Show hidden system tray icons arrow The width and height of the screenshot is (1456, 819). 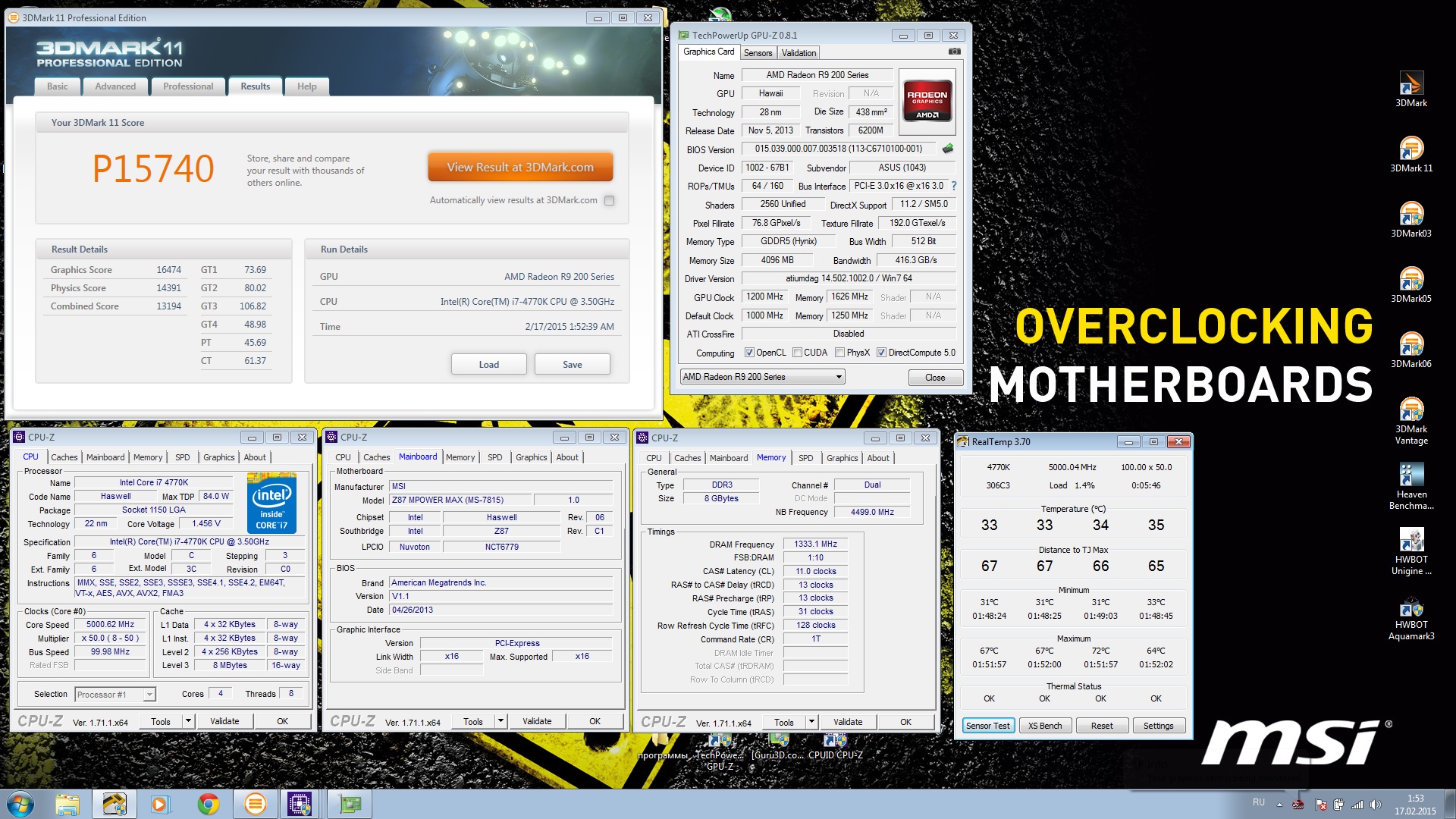coord(1279,805)
